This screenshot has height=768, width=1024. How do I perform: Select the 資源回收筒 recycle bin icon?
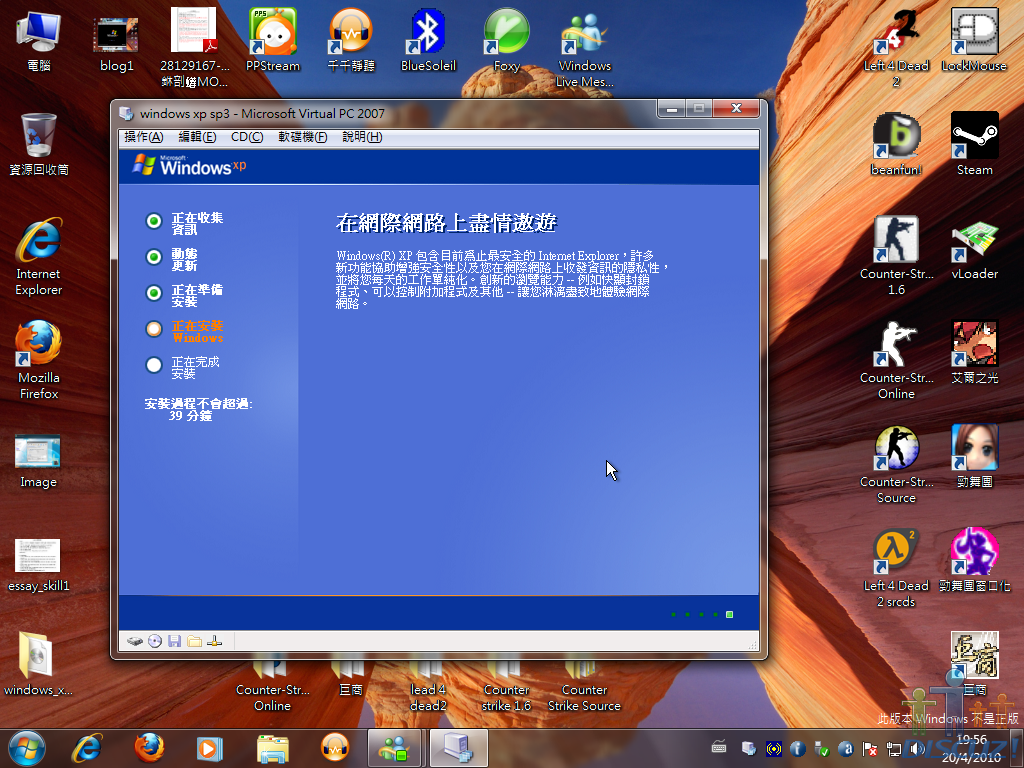point(39,144)
